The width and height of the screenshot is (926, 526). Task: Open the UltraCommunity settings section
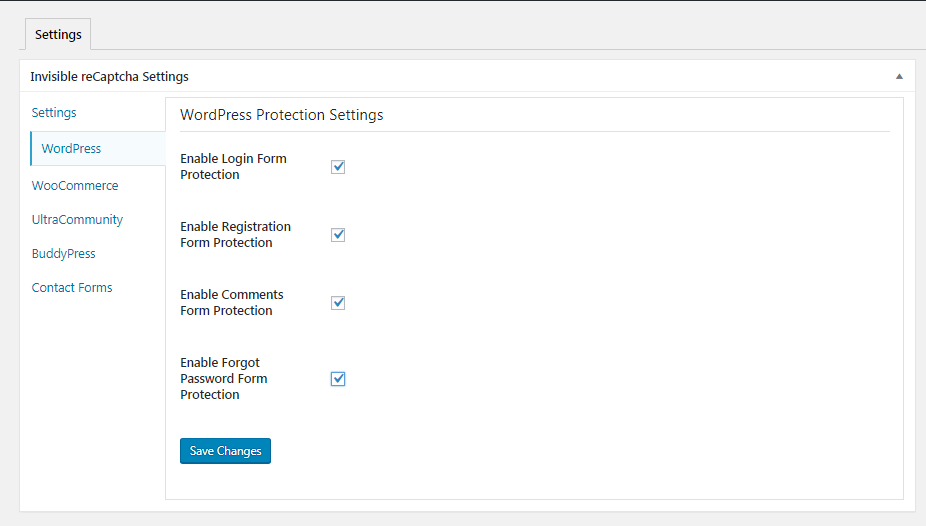click(x=77, y=220)
